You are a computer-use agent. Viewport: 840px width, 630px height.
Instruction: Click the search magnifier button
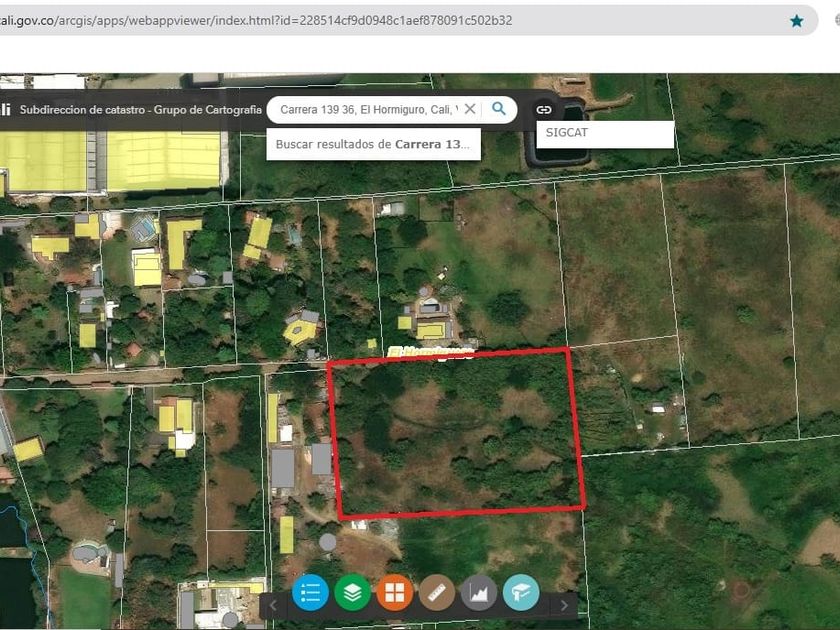coord(499,109)
